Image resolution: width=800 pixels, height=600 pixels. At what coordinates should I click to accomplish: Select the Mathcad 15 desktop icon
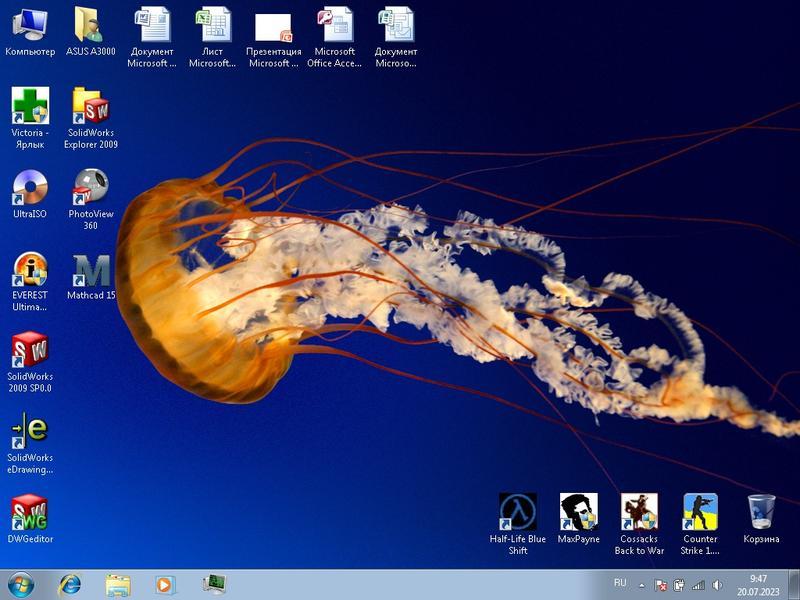(91, 270)
